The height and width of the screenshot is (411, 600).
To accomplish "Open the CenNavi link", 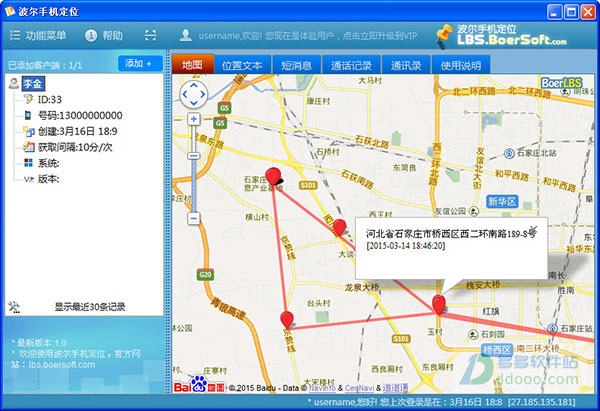I will pos(359,388).
